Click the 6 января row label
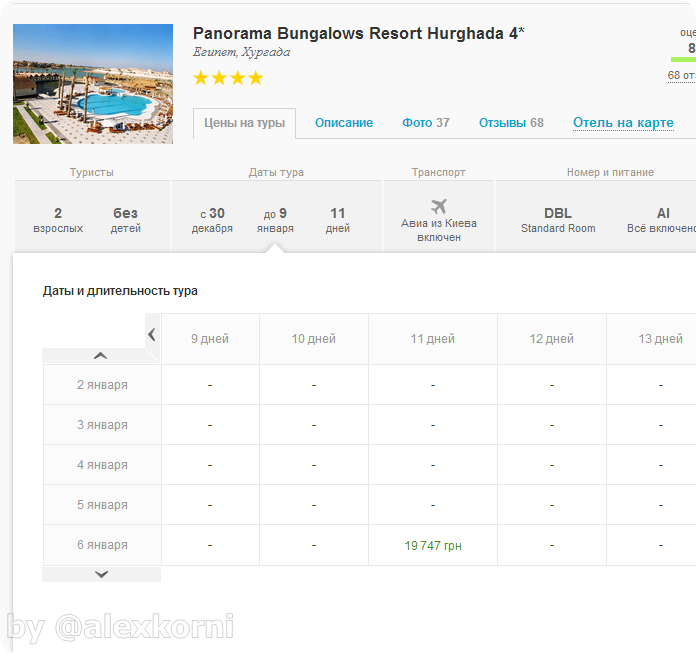696x653 pixels. pyautogui.click(x=102, y=545)
